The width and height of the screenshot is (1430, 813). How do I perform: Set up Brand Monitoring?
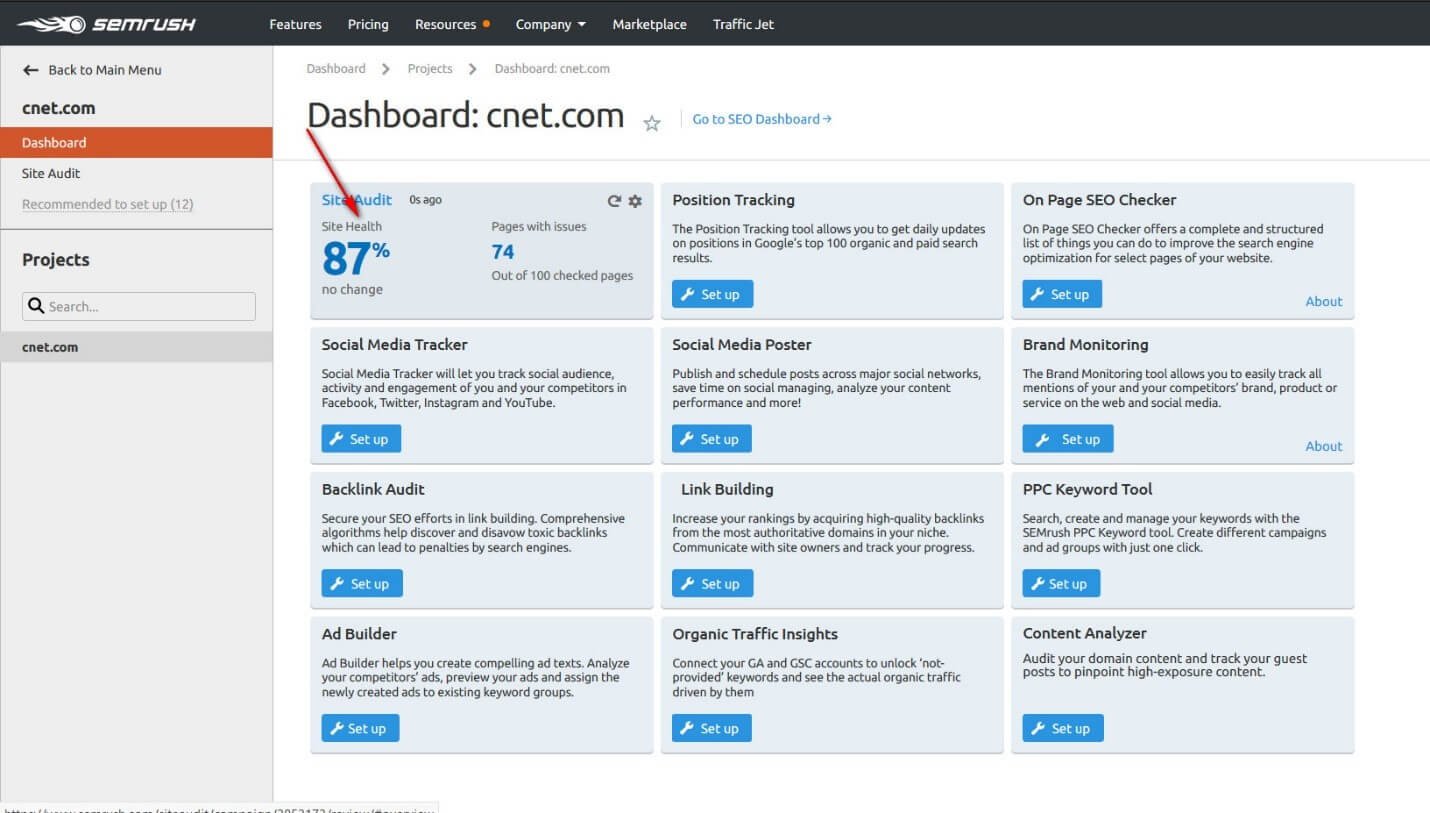click(x=1067, y=439)
